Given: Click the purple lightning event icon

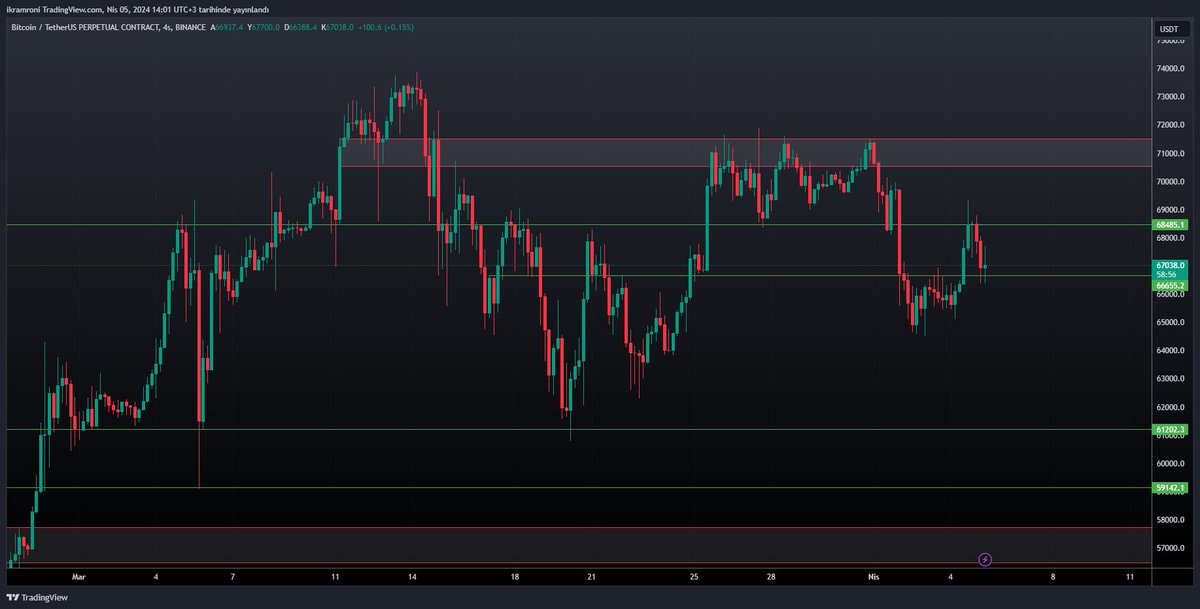Looking at the screenshot, I should tap(985, 559).
